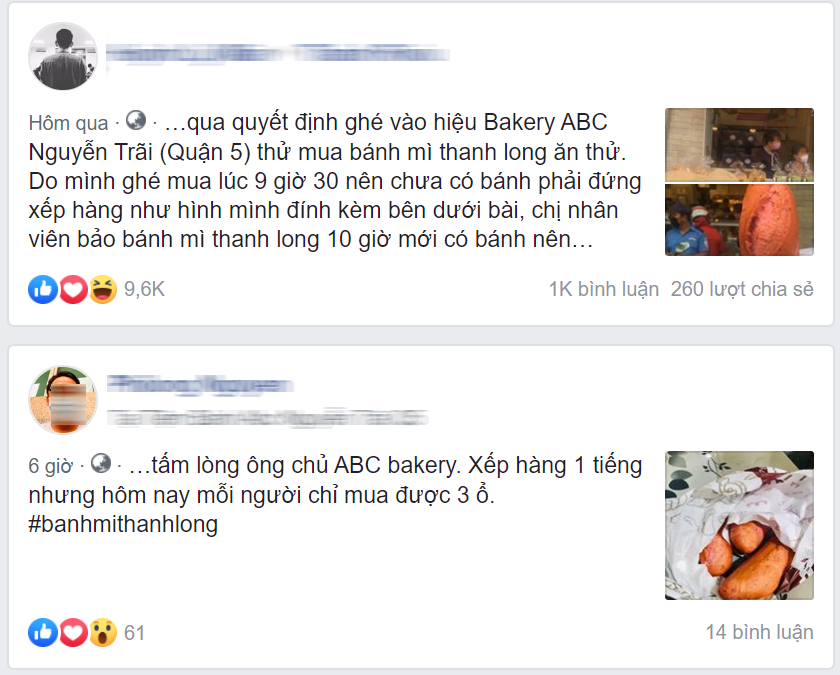Screen dimensions: 840x675
Task: Open the 14 bình luận comments
Action: point(760,632)
